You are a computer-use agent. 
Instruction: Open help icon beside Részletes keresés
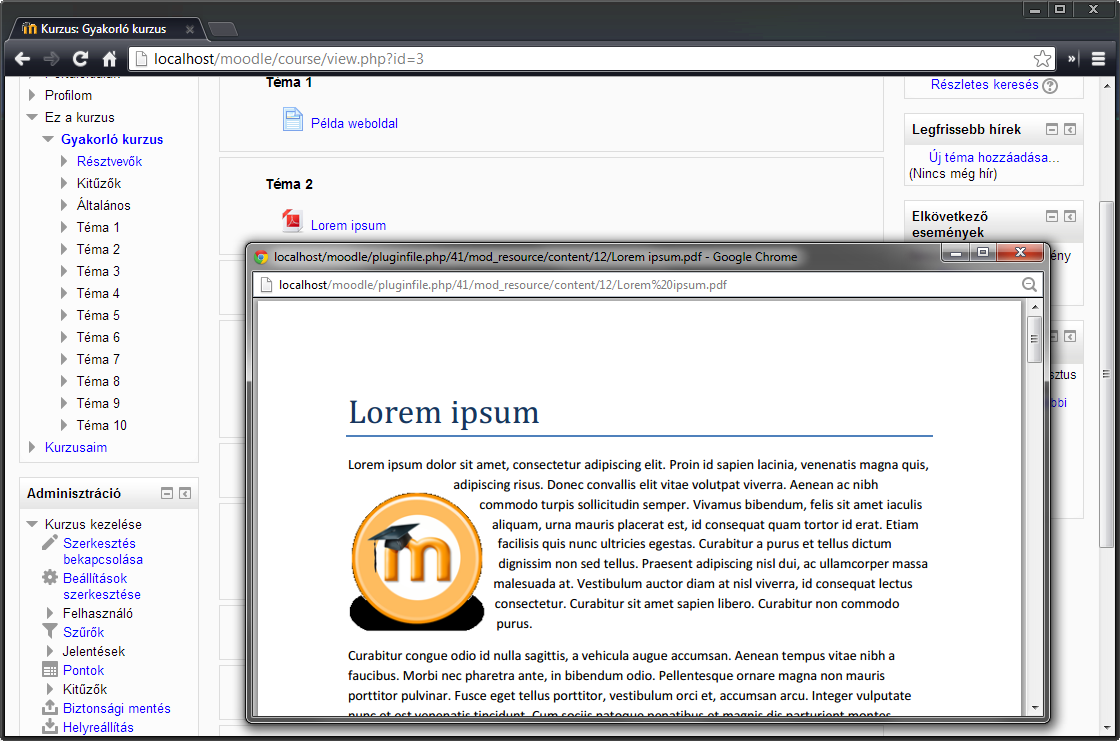[1050, 86]
